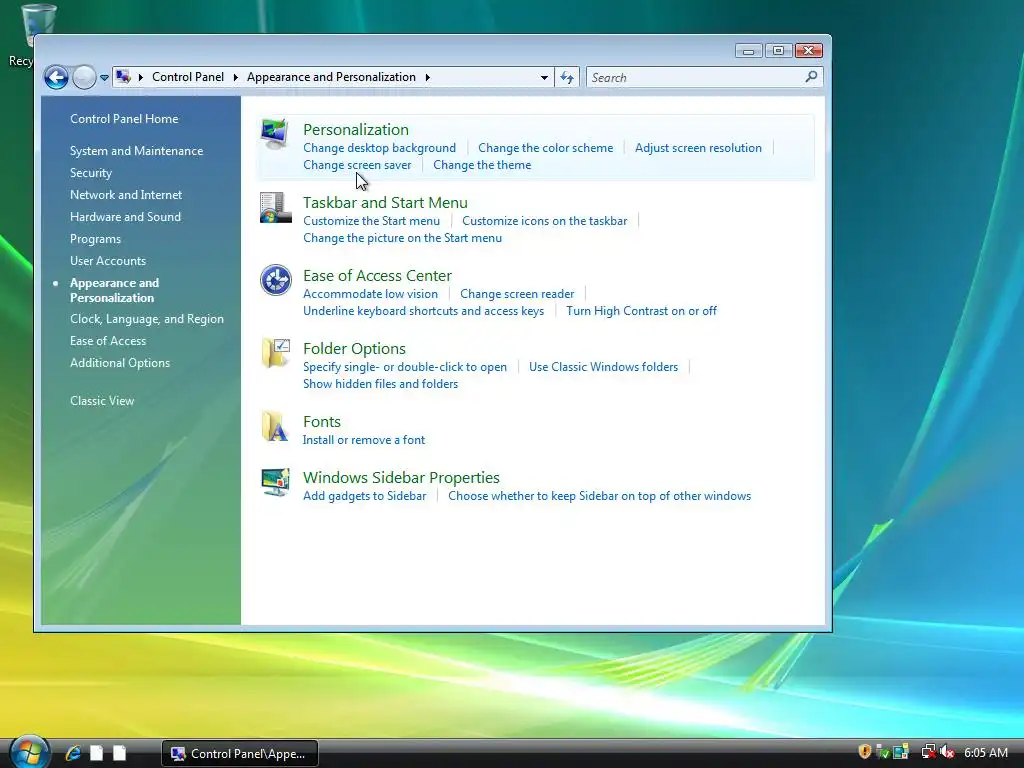The height and width of the screenshot is (768, 1024).
Task: Open Additional Options
Action: [x=120, y=363]
